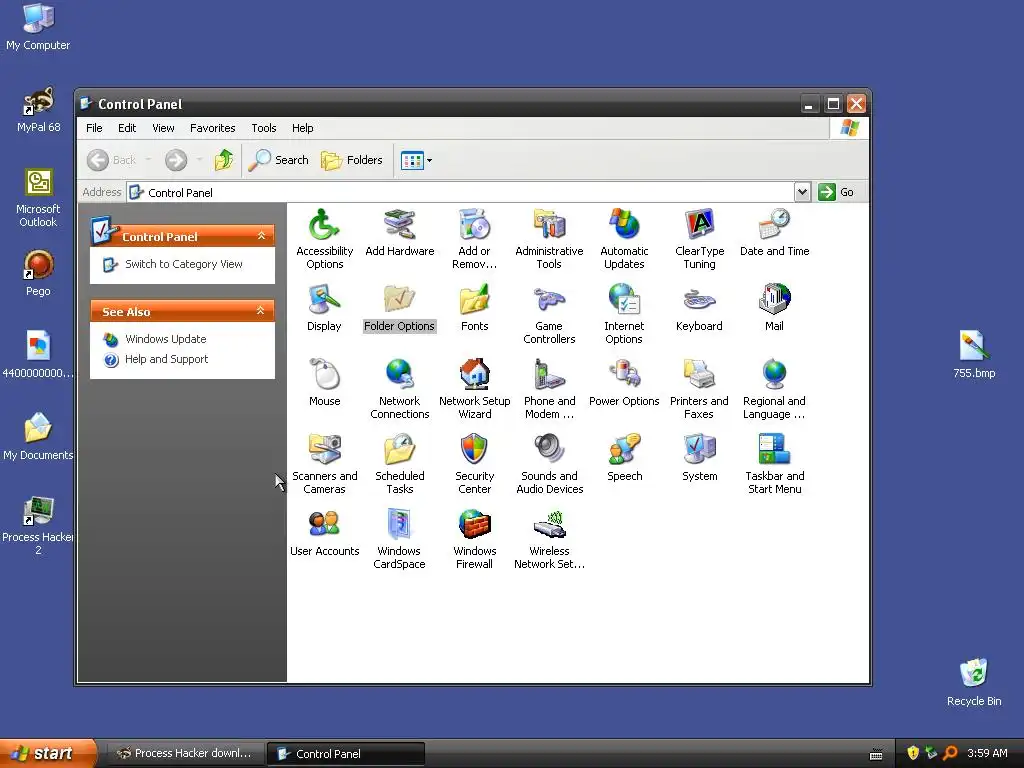The image size is (1024, 768).
Task: Open Wireless Network Setup icon
Action: pos(549,526)
